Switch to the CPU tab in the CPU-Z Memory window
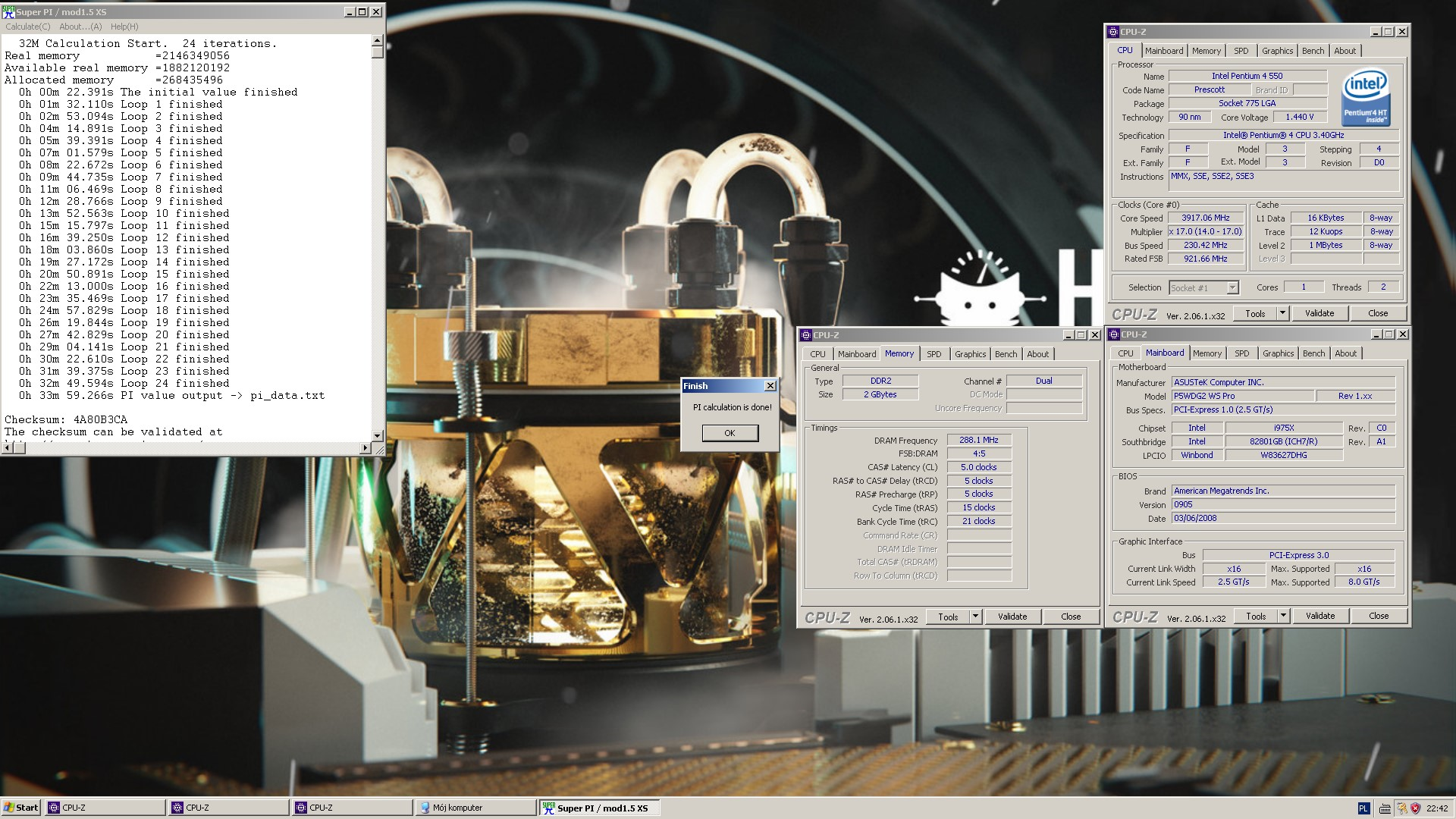The height and width of the screenshot is (819, 1456). (817, 354)
